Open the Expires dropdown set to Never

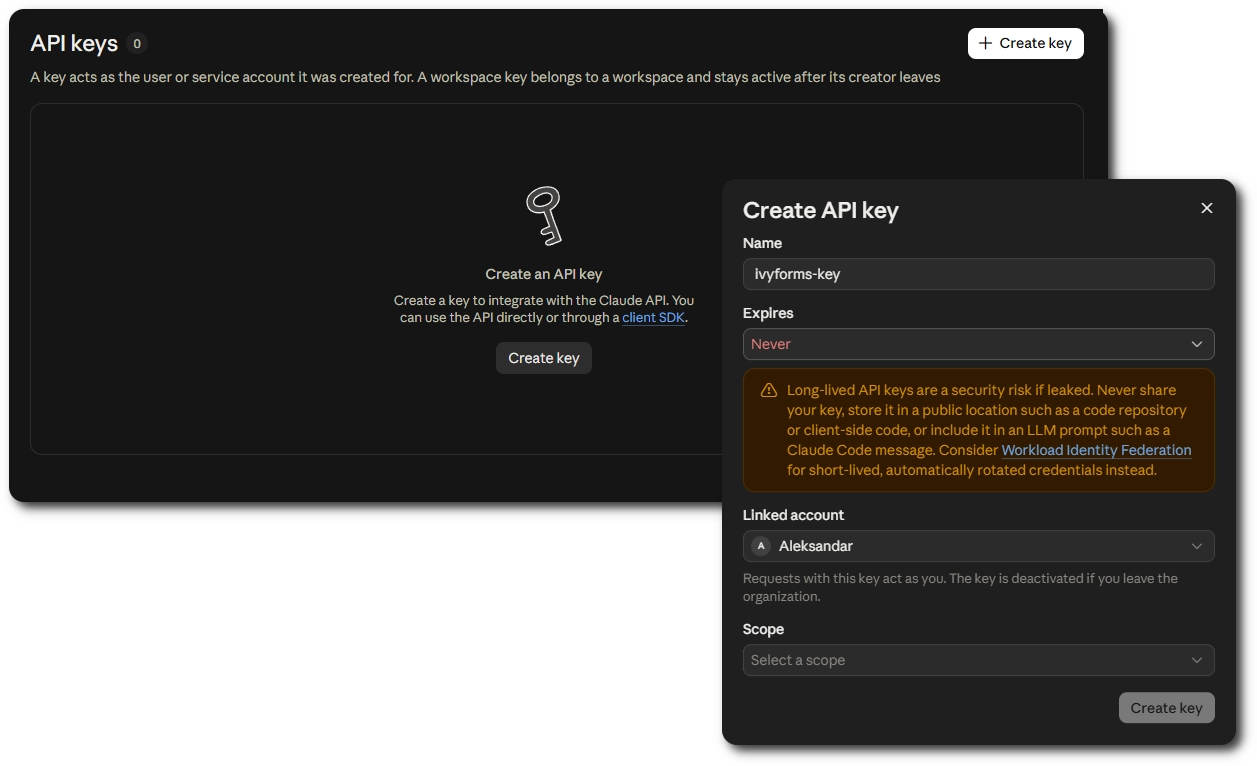(x=978, y=344)
